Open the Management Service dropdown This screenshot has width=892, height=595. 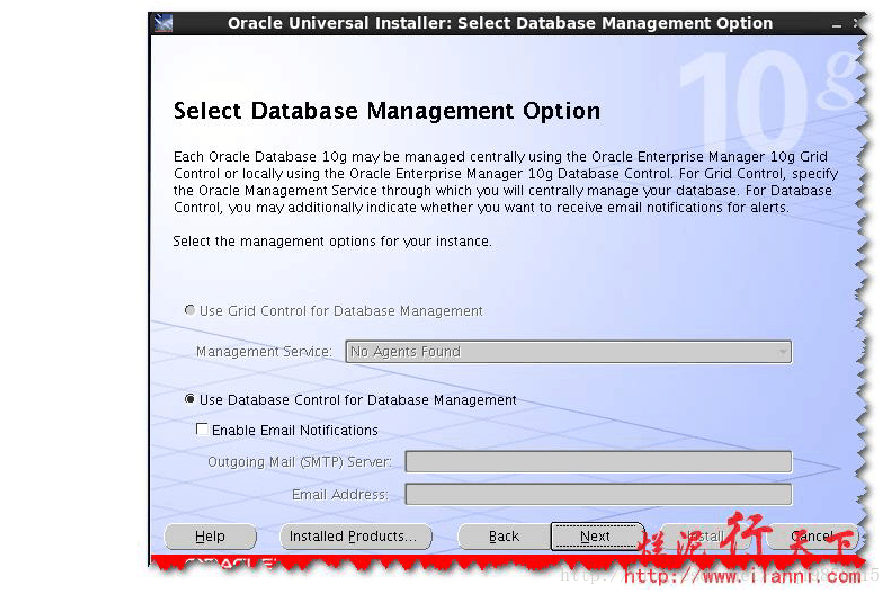coord(568,352)
